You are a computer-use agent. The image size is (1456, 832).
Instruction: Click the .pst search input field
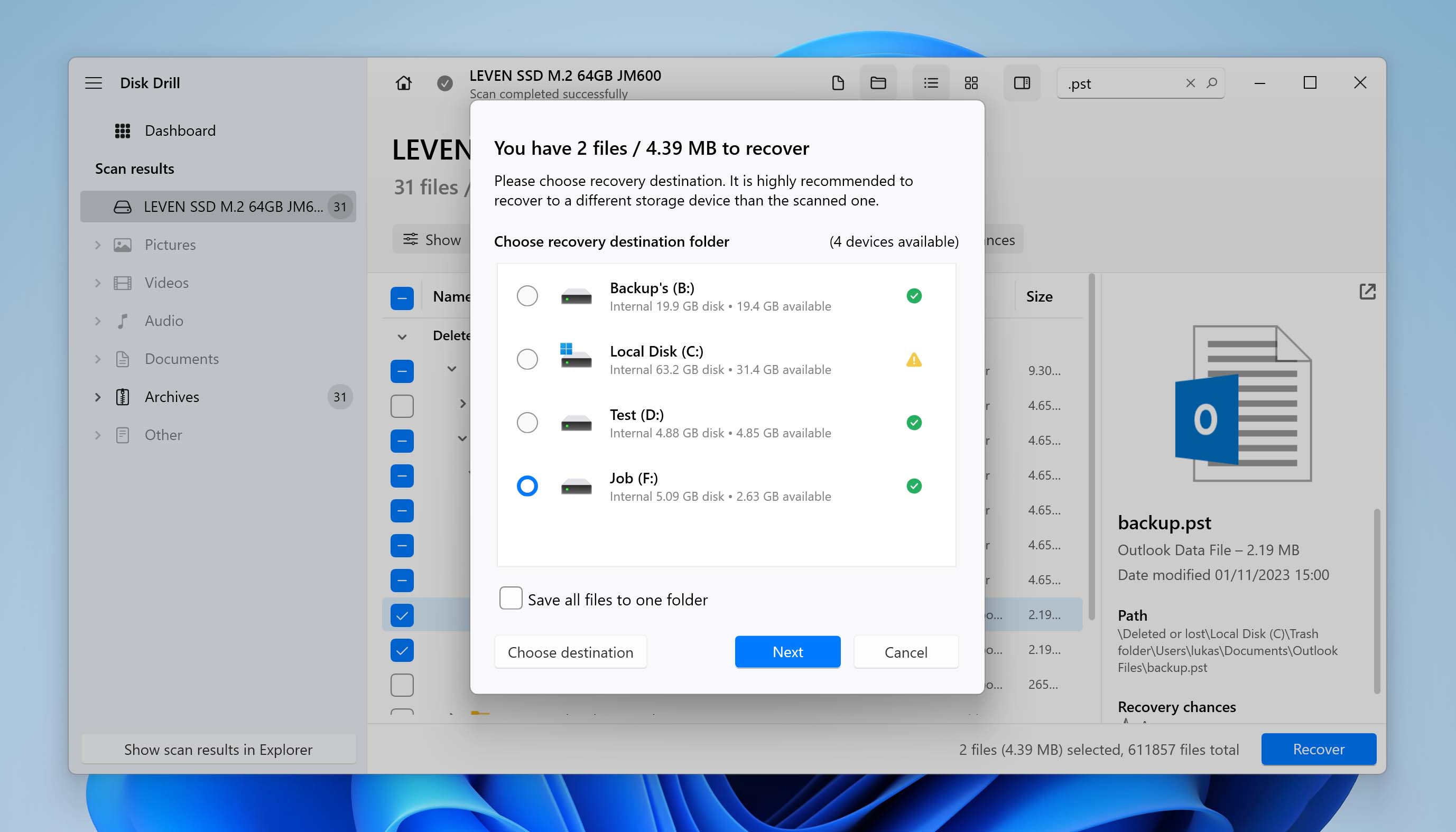pyautogui.click(x=1120, y=82)
